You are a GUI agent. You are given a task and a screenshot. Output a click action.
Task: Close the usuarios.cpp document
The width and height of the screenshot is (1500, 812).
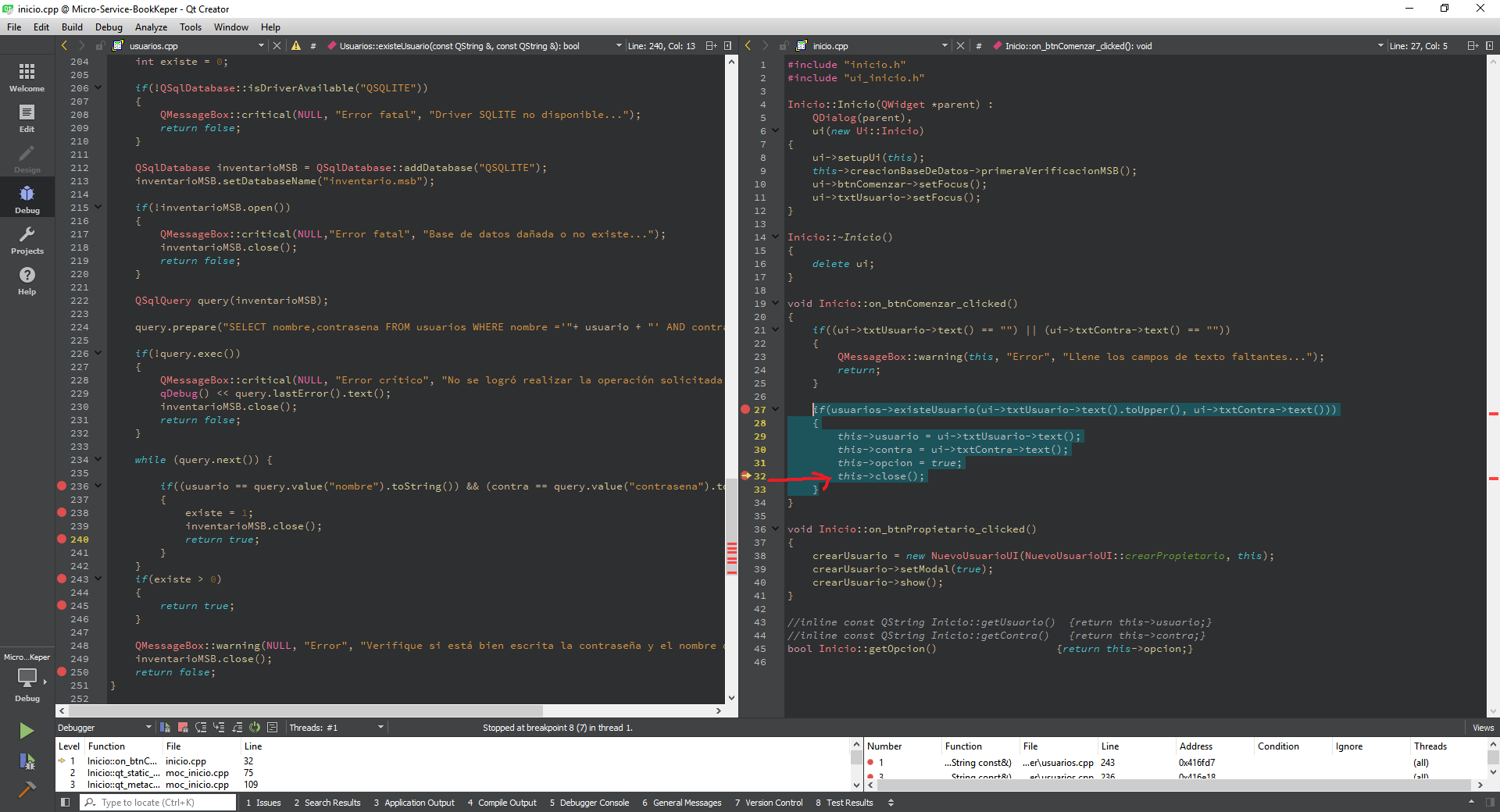277,46
